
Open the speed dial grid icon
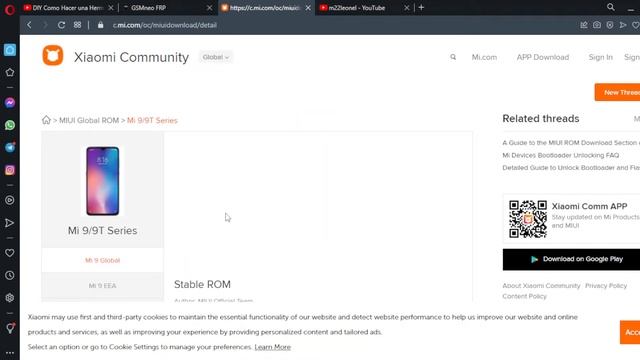(x=77, y=25)
